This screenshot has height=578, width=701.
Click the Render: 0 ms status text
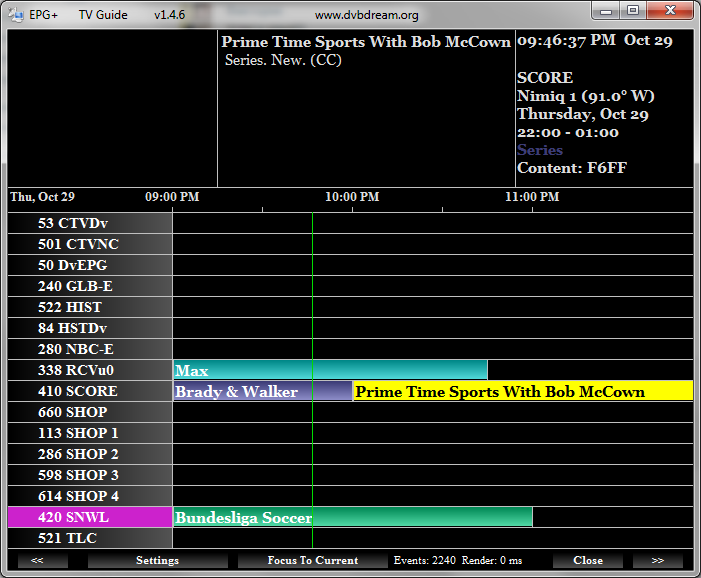tap(492, 561)
